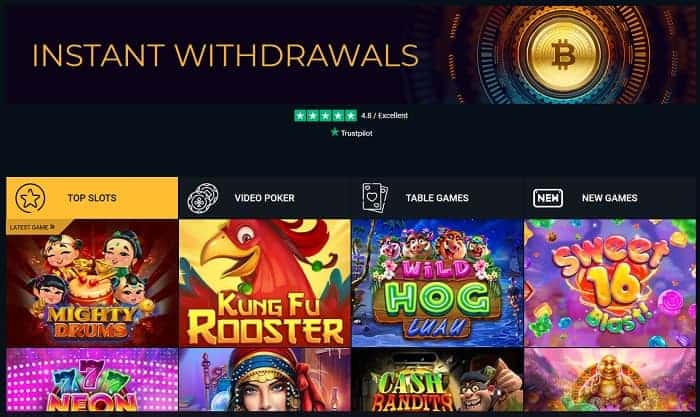
Task: Open the Wild Hog Luau game
Action: pos(437,283)
